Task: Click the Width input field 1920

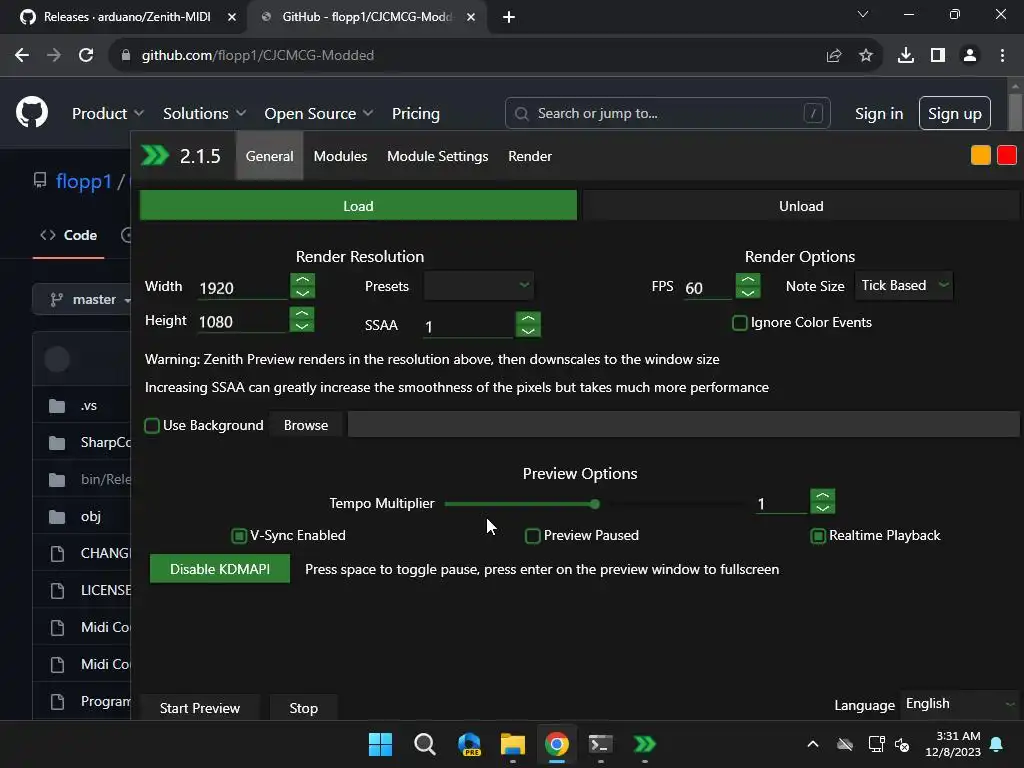Action: [242, 288]
